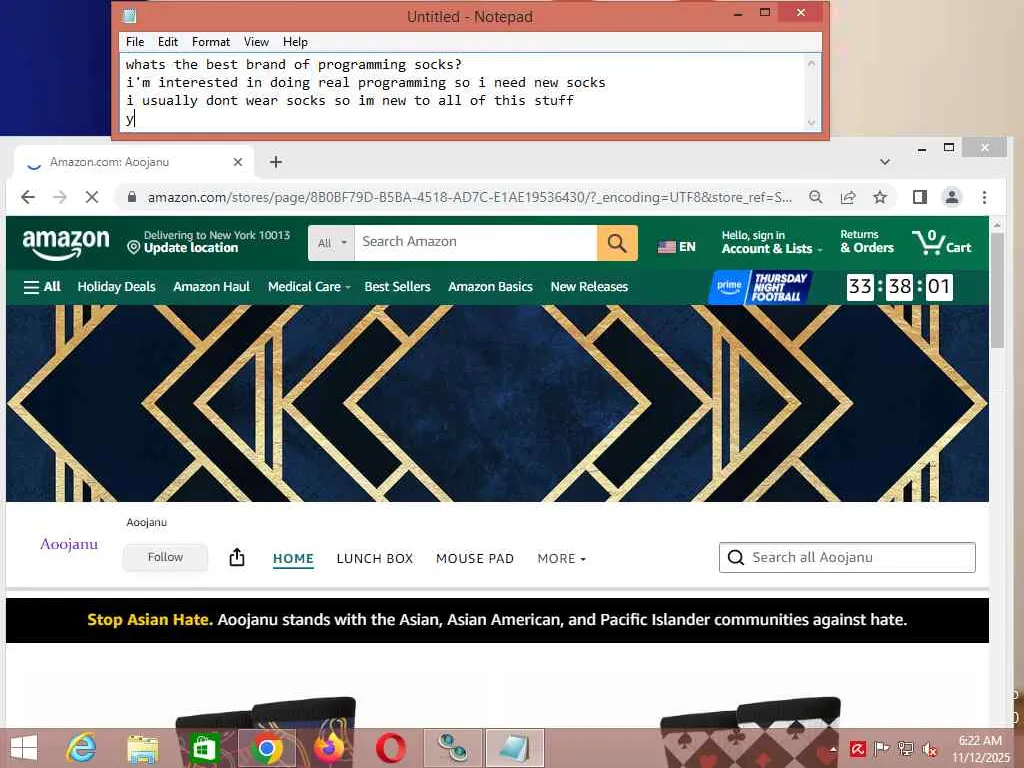Go to Amazon home via logo
The width and height of the screenshot is (1024, 768).
pos(66,244)
